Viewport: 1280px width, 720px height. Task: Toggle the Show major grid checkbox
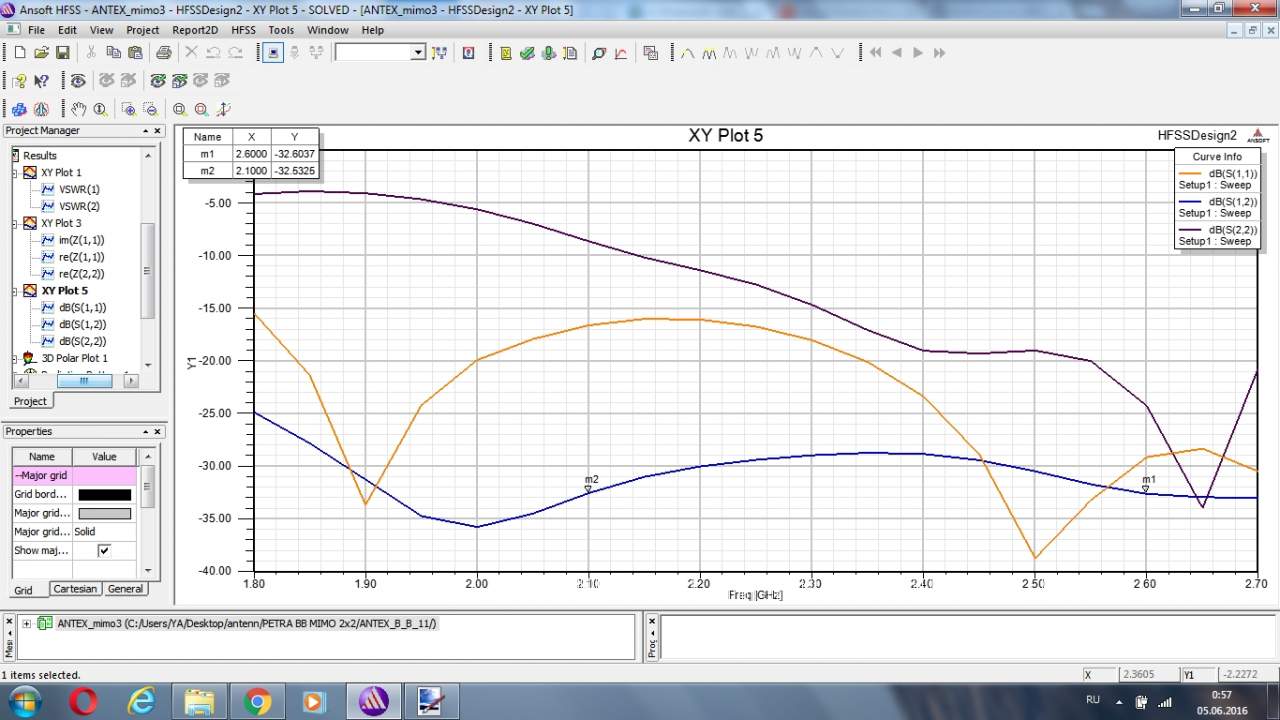pyautogui.click(x=103, y=550)
